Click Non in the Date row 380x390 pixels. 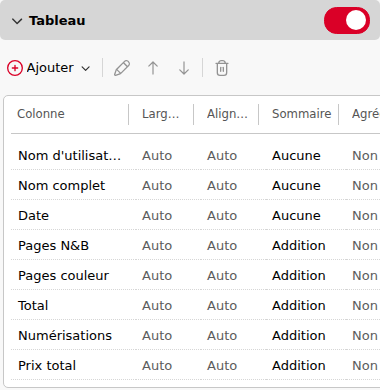365,216
